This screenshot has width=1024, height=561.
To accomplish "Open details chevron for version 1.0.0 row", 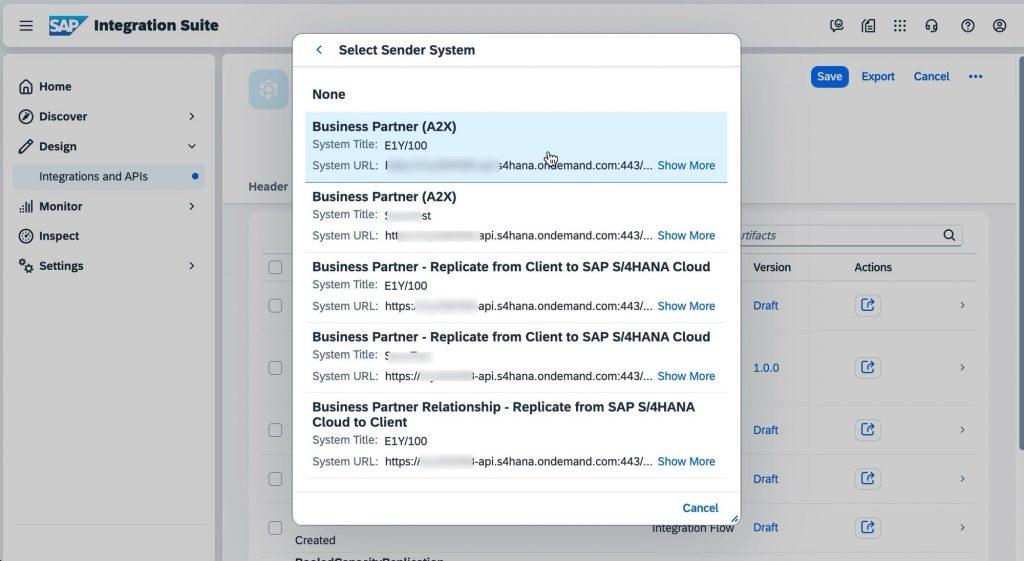I will pyautogui.click(x=962, y=368).
